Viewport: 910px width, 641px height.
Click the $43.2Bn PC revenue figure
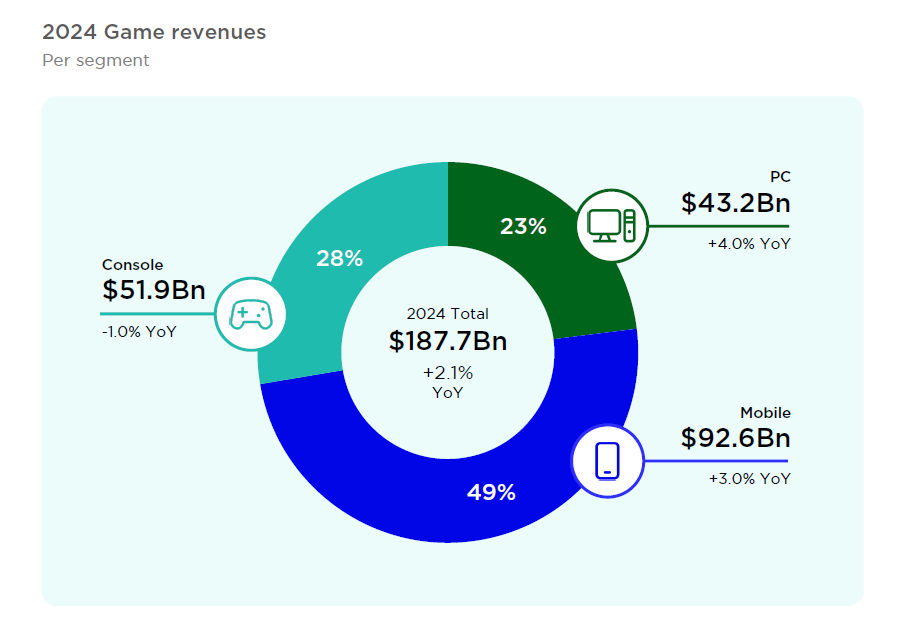(735, 204)
